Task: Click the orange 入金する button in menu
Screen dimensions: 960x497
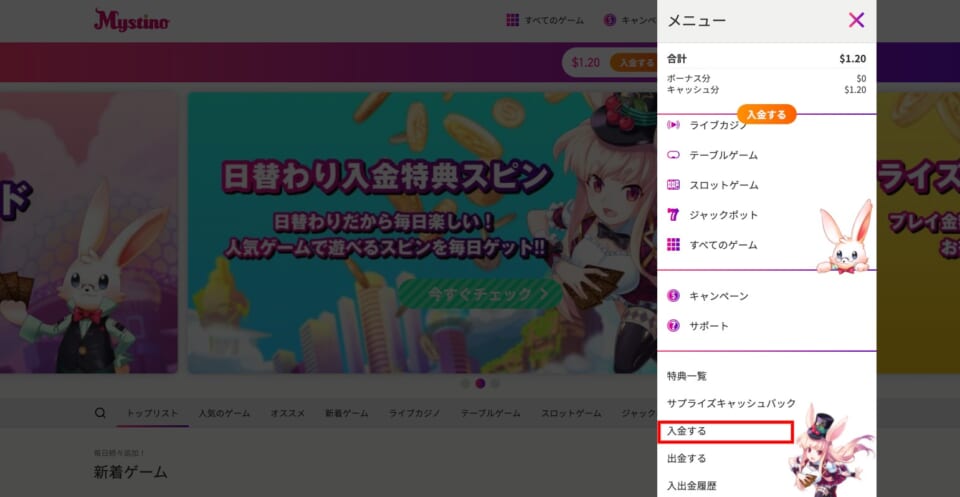Action: point(767,114)
